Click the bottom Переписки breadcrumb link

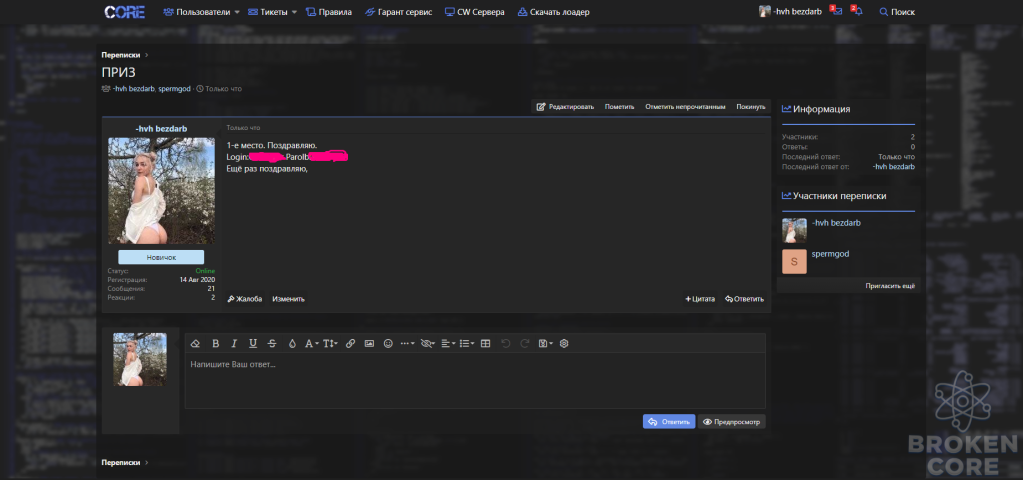[121, 462]
